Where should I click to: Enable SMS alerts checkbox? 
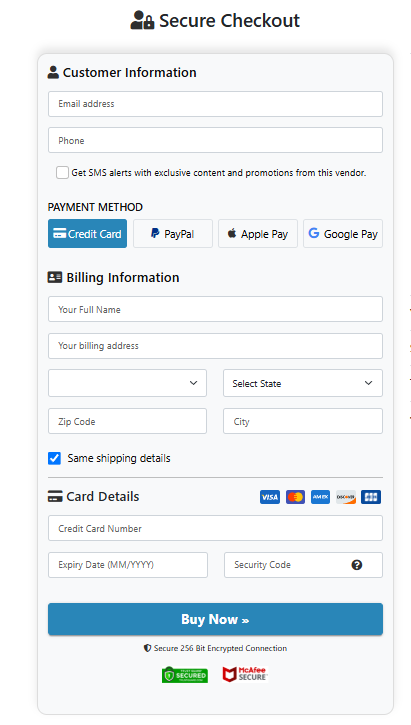(62, 172)
